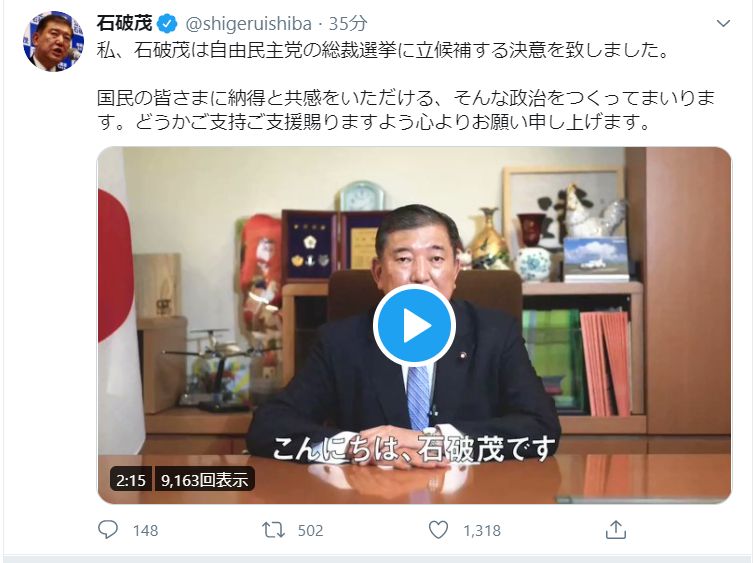
Task: Click the retweet arrows icon
Action: [273, 530]
